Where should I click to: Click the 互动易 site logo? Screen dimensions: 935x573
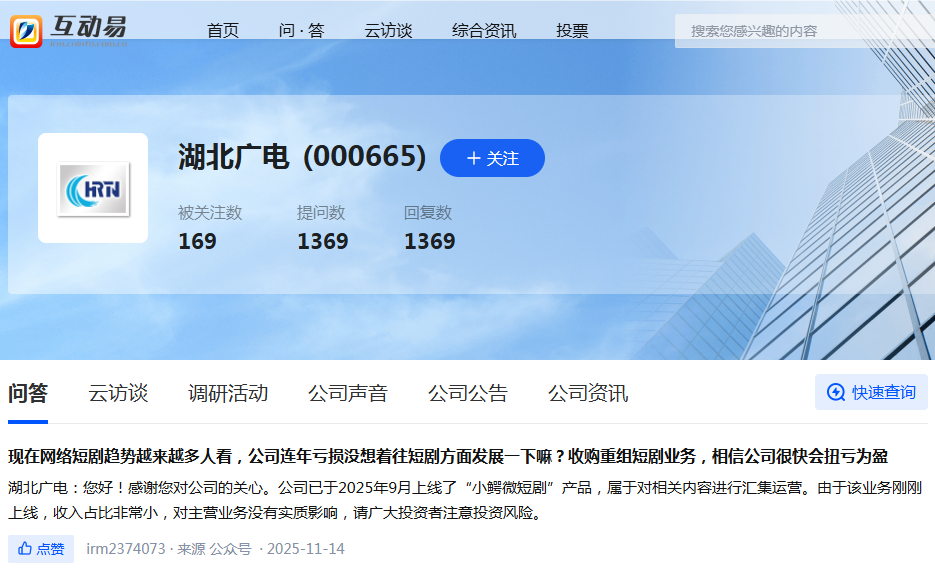(69, 31)
